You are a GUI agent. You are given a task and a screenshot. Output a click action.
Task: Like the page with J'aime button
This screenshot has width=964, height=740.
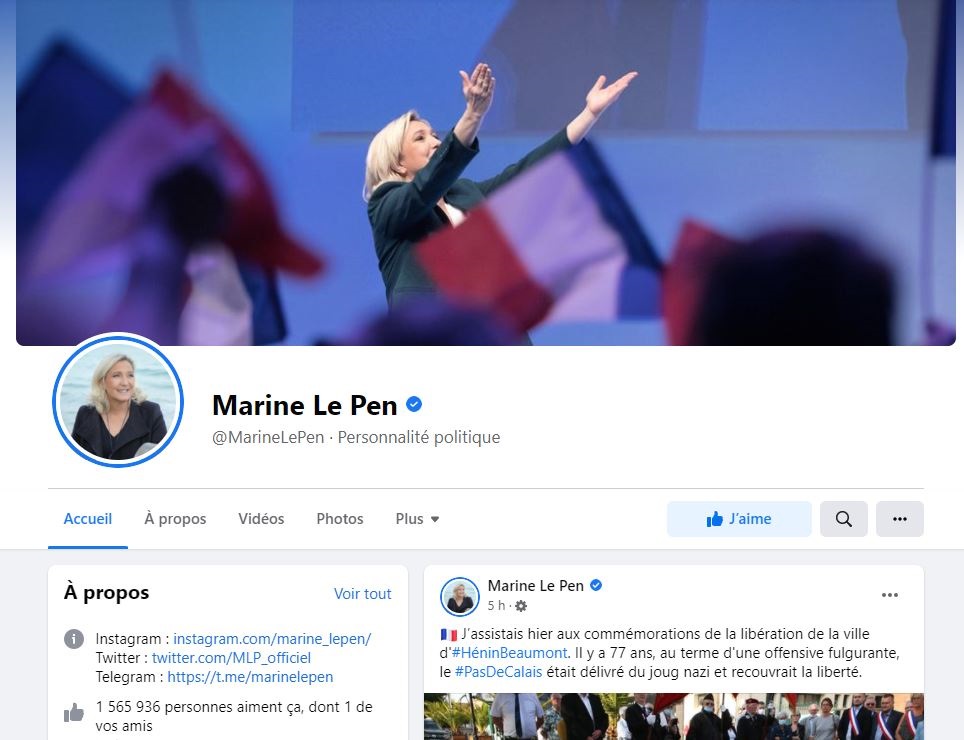tap(739, 519)
